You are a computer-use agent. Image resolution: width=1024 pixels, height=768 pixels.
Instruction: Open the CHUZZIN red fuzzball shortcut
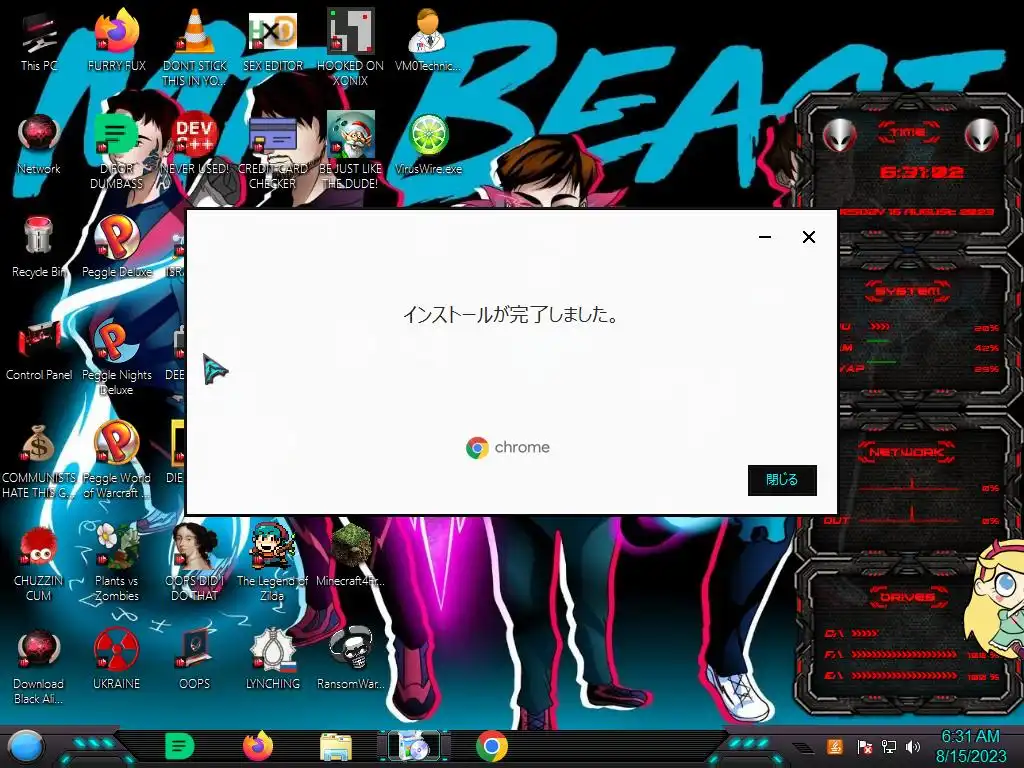[39, 563]
